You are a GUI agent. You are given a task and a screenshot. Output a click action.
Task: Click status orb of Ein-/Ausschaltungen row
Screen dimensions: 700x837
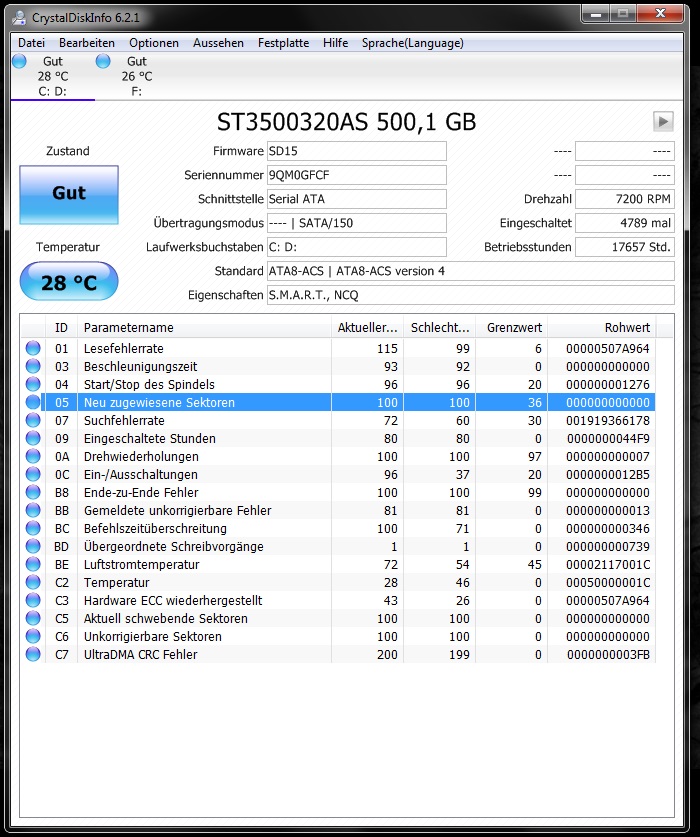click(33, 474)
